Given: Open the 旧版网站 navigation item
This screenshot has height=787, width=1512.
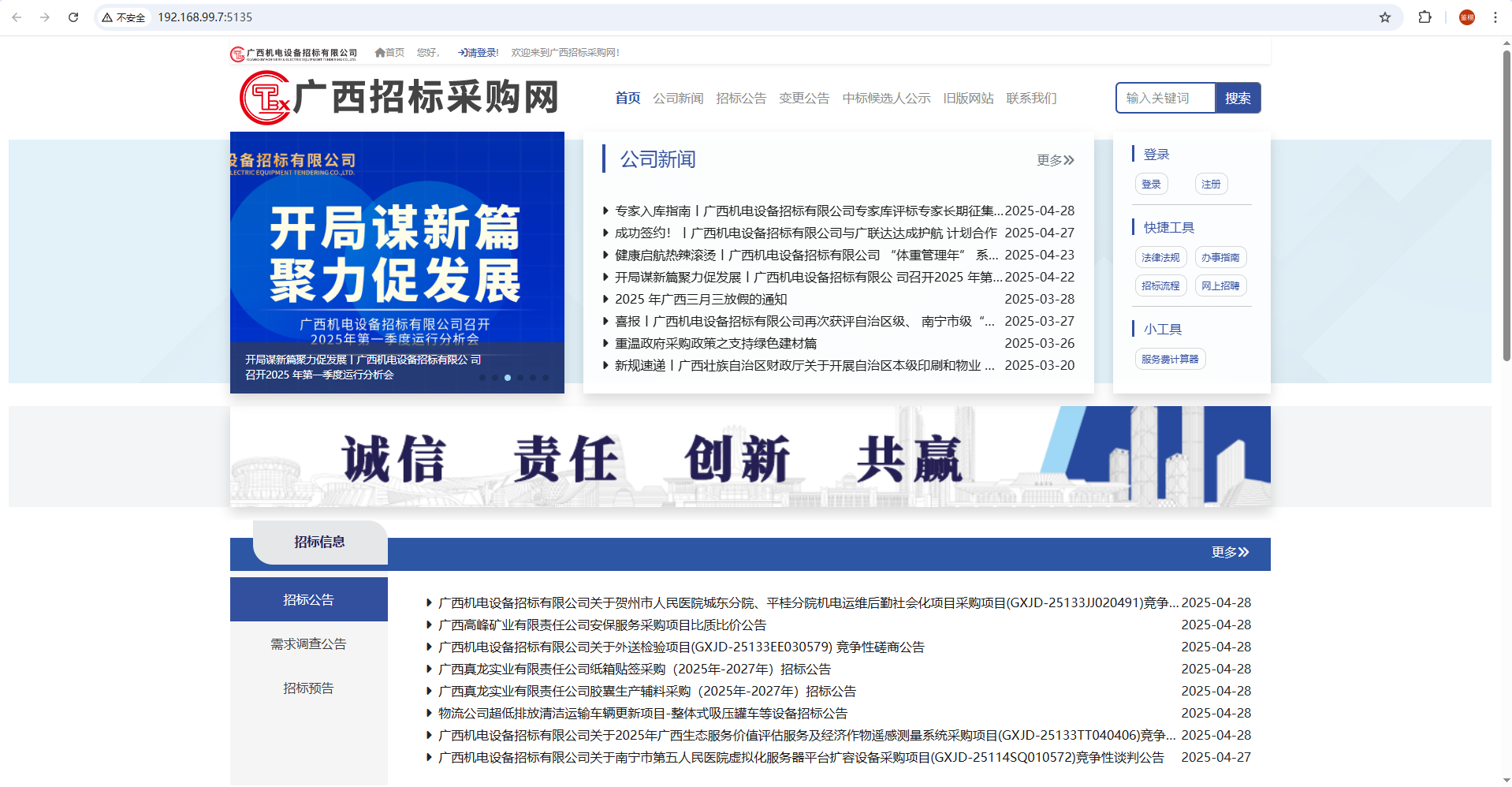Looking at the screenshot, I should pyautogui.click(x=968, y=98).
